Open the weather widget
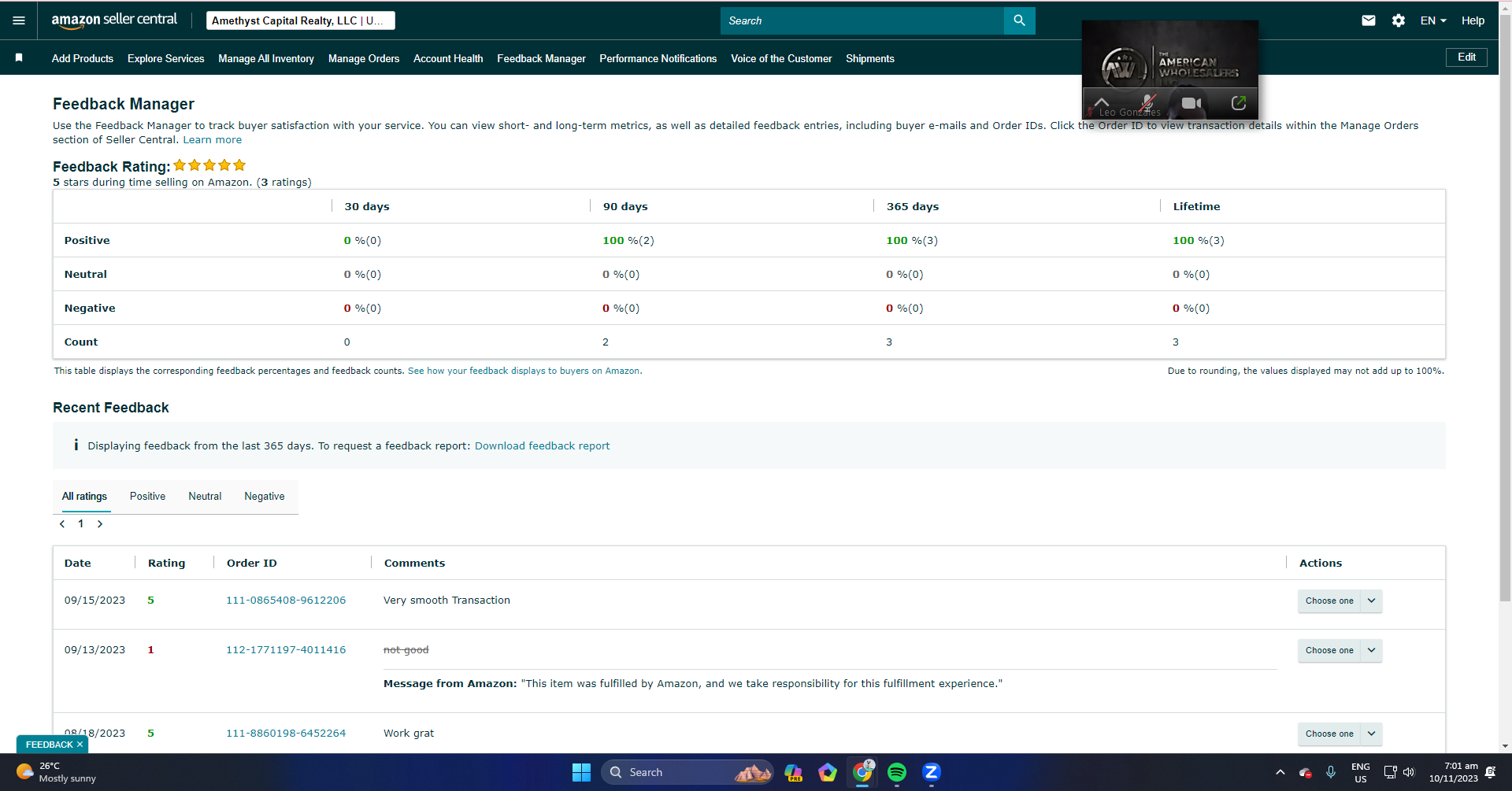 pyautogui.click(x=57, y=772)
